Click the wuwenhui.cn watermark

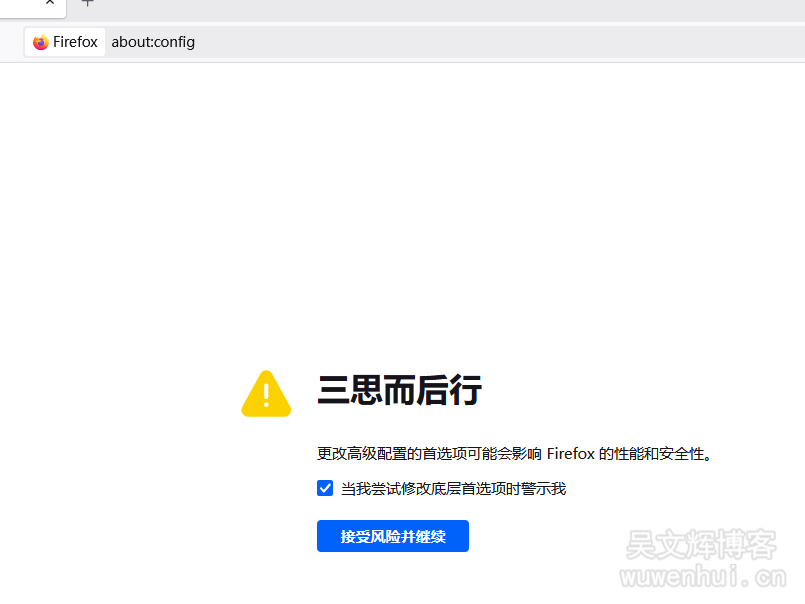703,576
